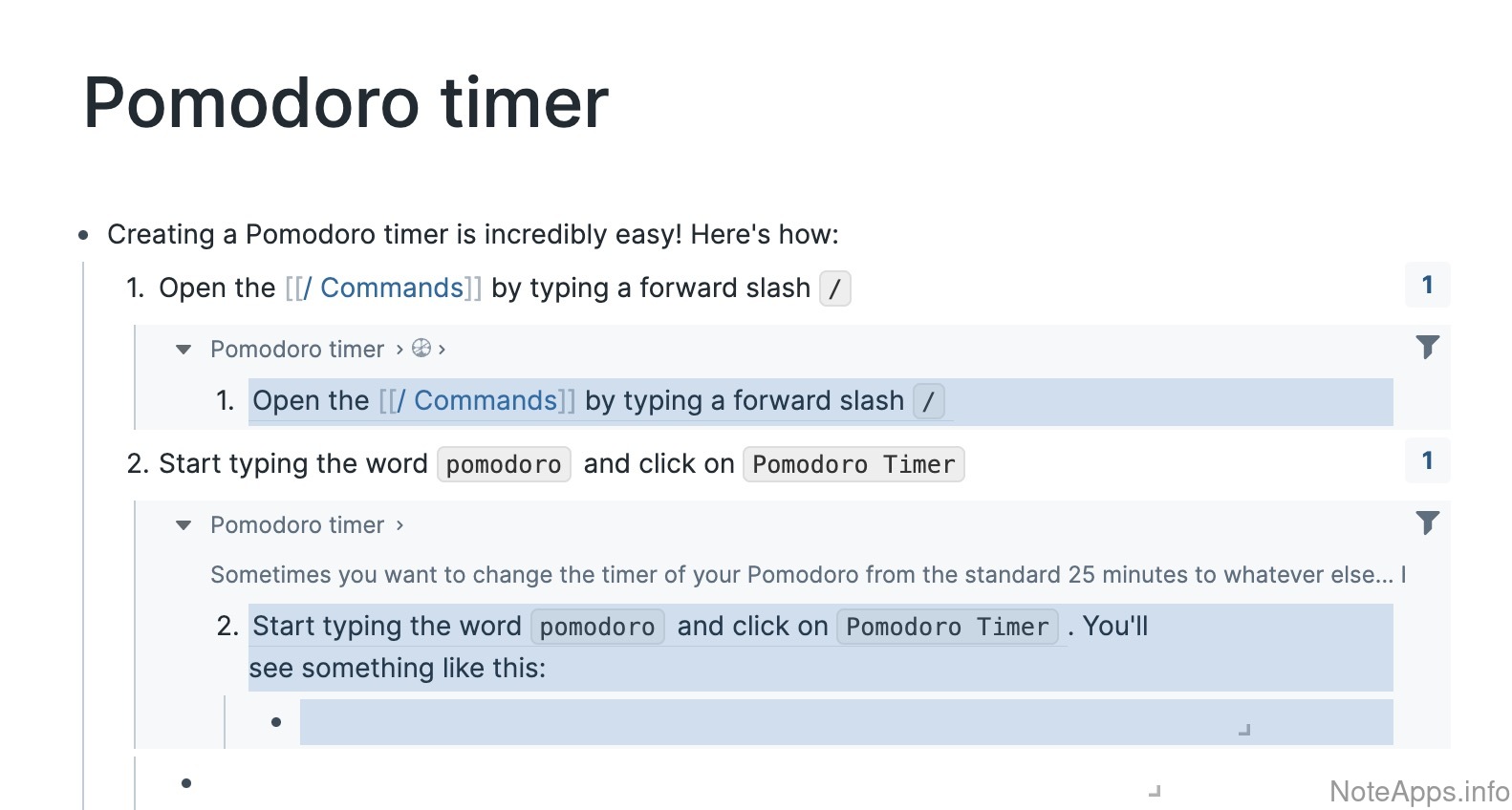Open the "Sometimes you want to change" breadcrumb block
The width and height of the screenshot is (1512, 810).
click(801, 575)
